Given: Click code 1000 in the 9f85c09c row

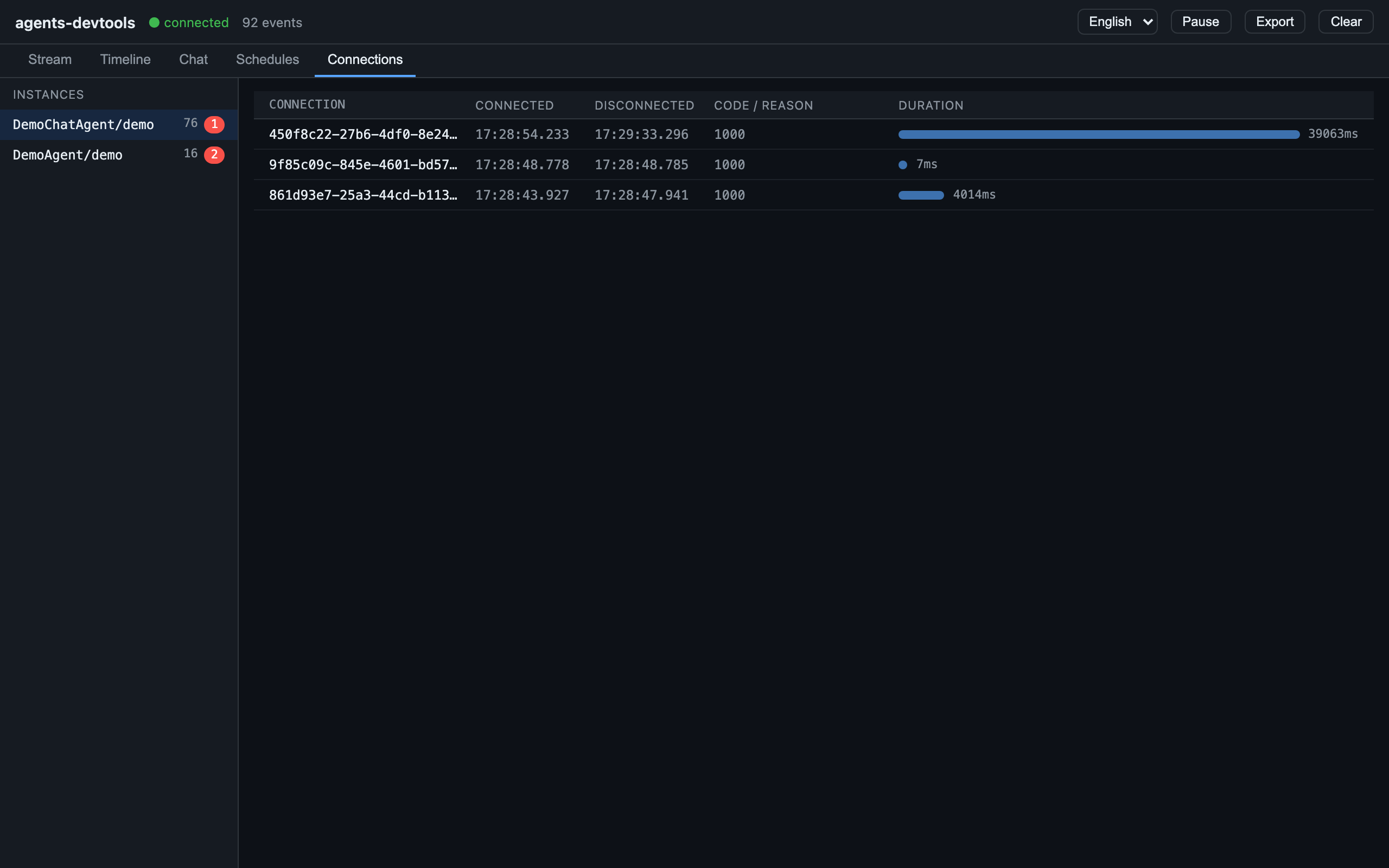Looking at the screenshot, I should (x=729, y=165).
